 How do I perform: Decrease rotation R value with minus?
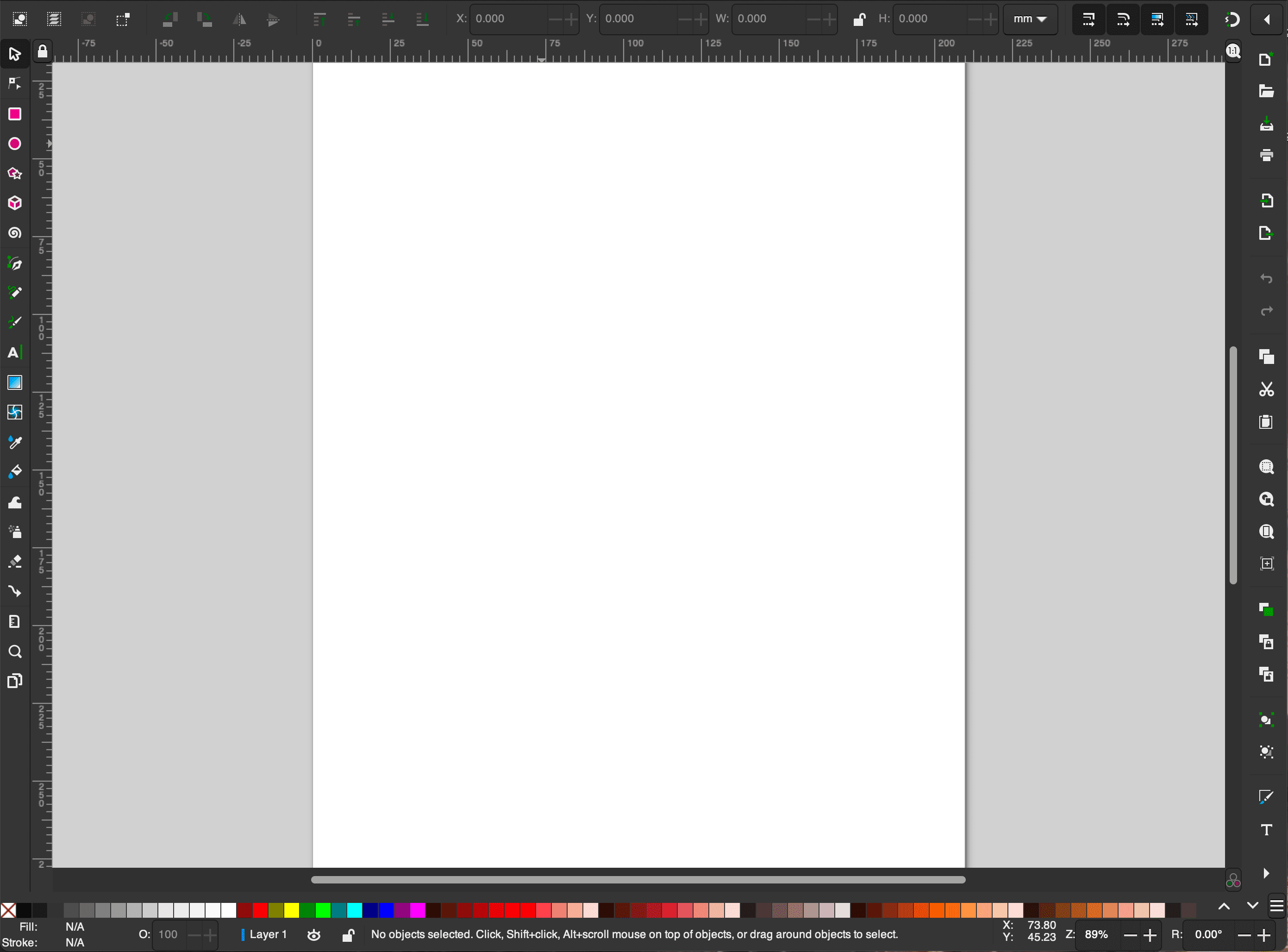pos(1244,935)
